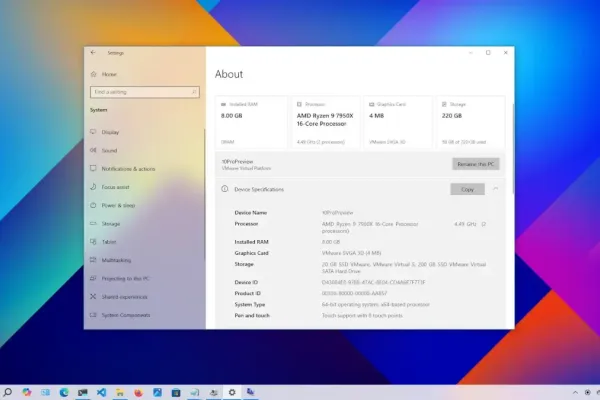Click the 'Device Name' label

point(251,213)
